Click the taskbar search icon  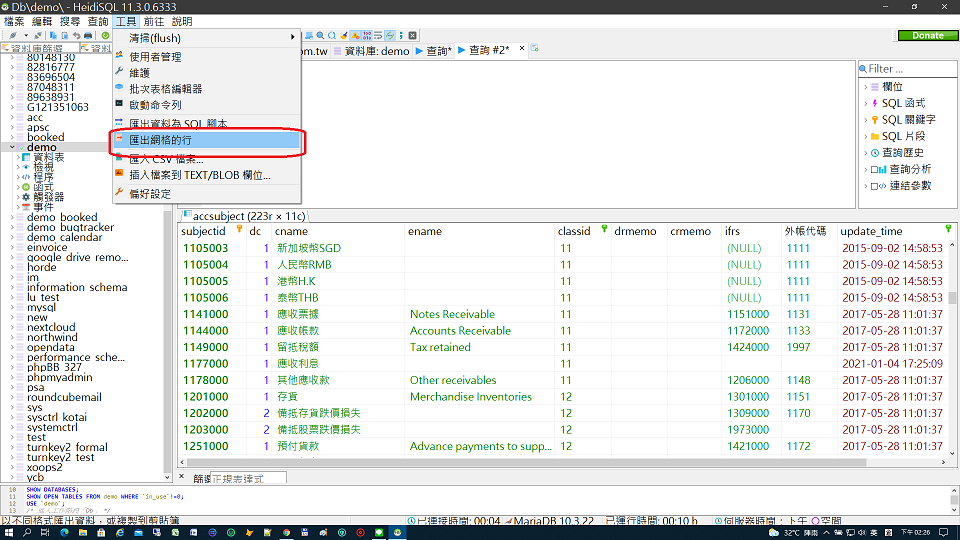coord(27,533)
